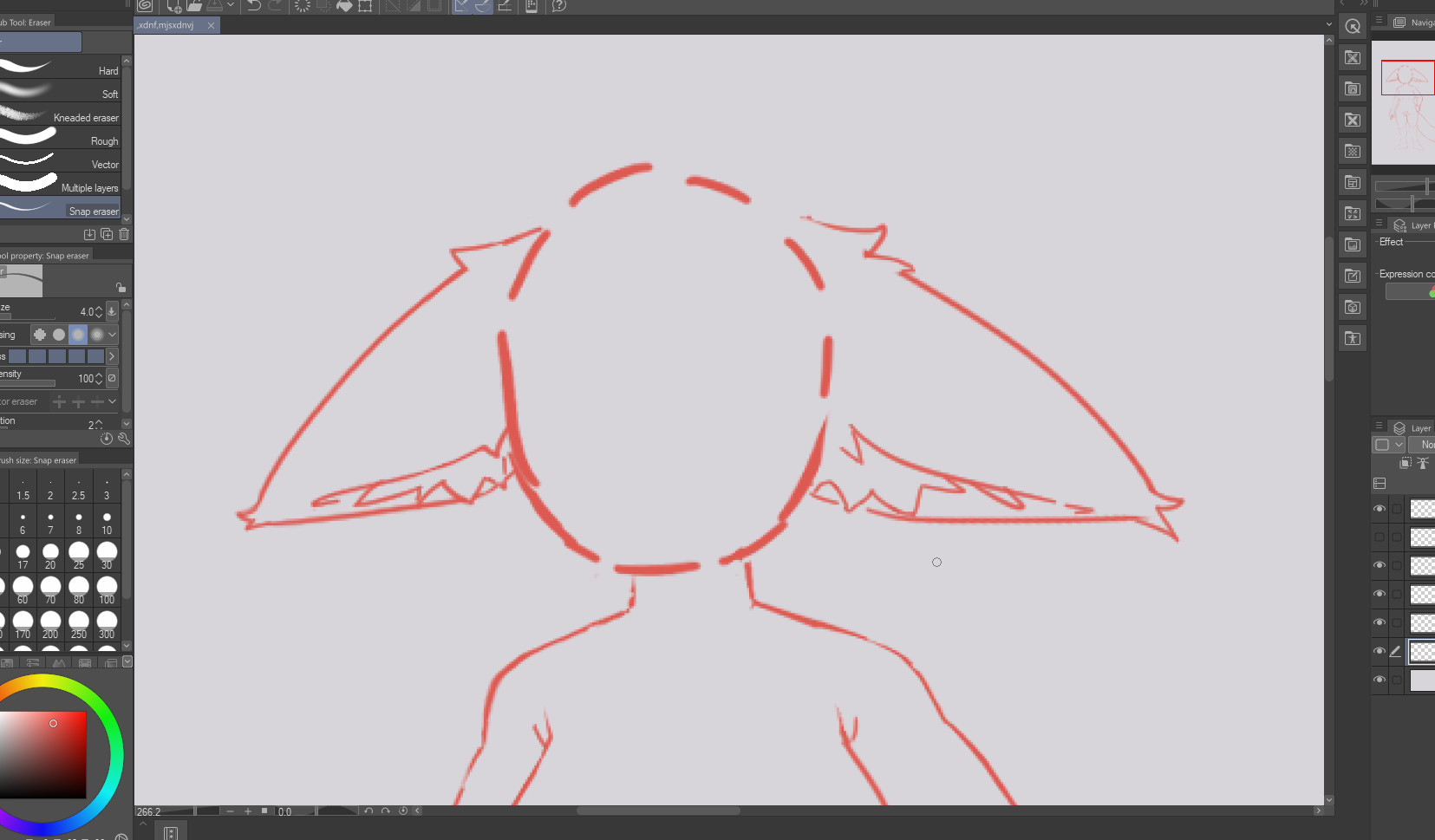Open the 3D material folder icon
Viewport: 1435px width, 840px height.
click(1353, 307)
